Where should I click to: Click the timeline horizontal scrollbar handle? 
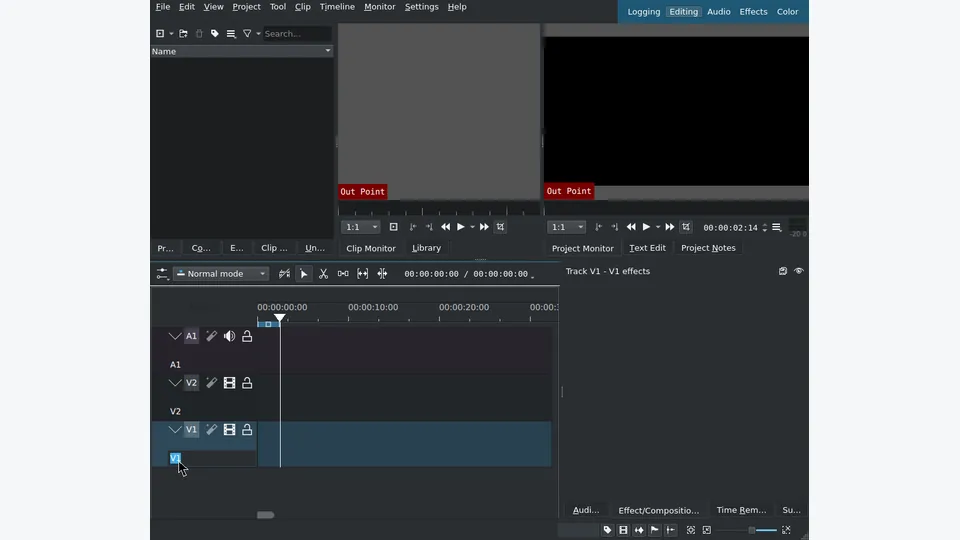(266, 515)
